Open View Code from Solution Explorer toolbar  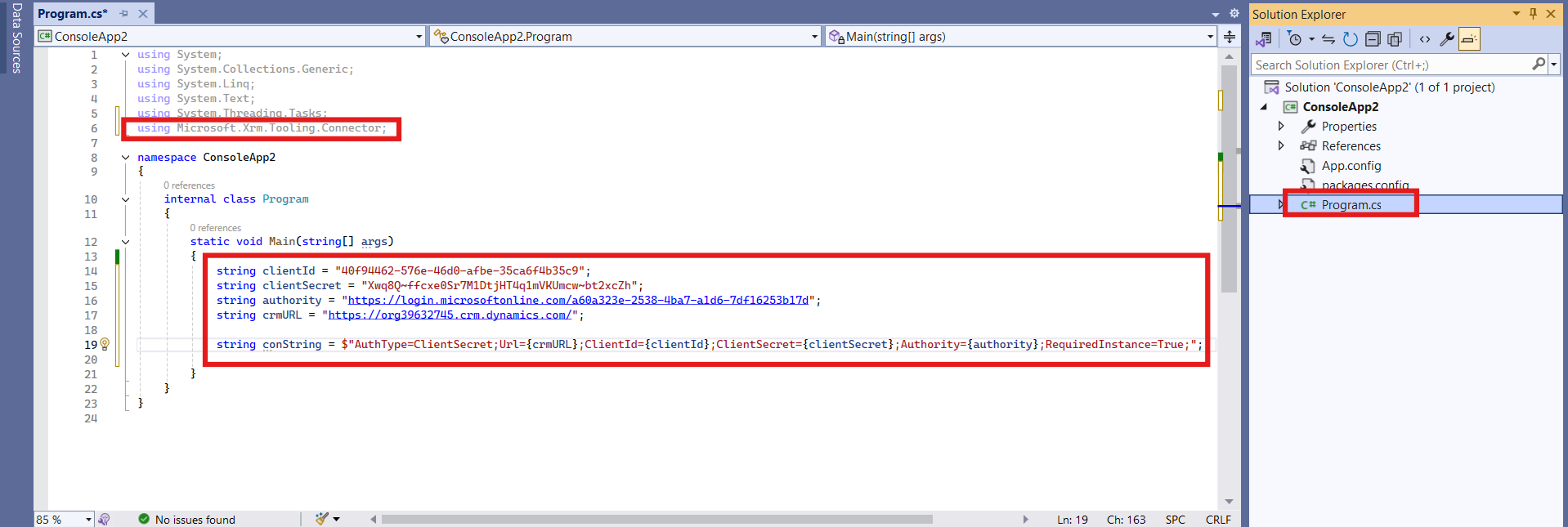[x=1425, y=39]
